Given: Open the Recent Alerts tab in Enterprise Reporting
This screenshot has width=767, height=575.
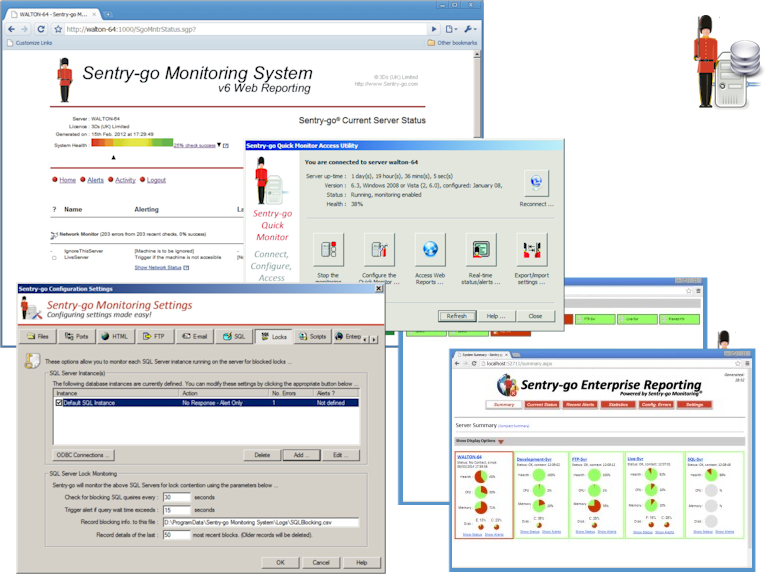Looking at the screenshot, I should 580,405.
